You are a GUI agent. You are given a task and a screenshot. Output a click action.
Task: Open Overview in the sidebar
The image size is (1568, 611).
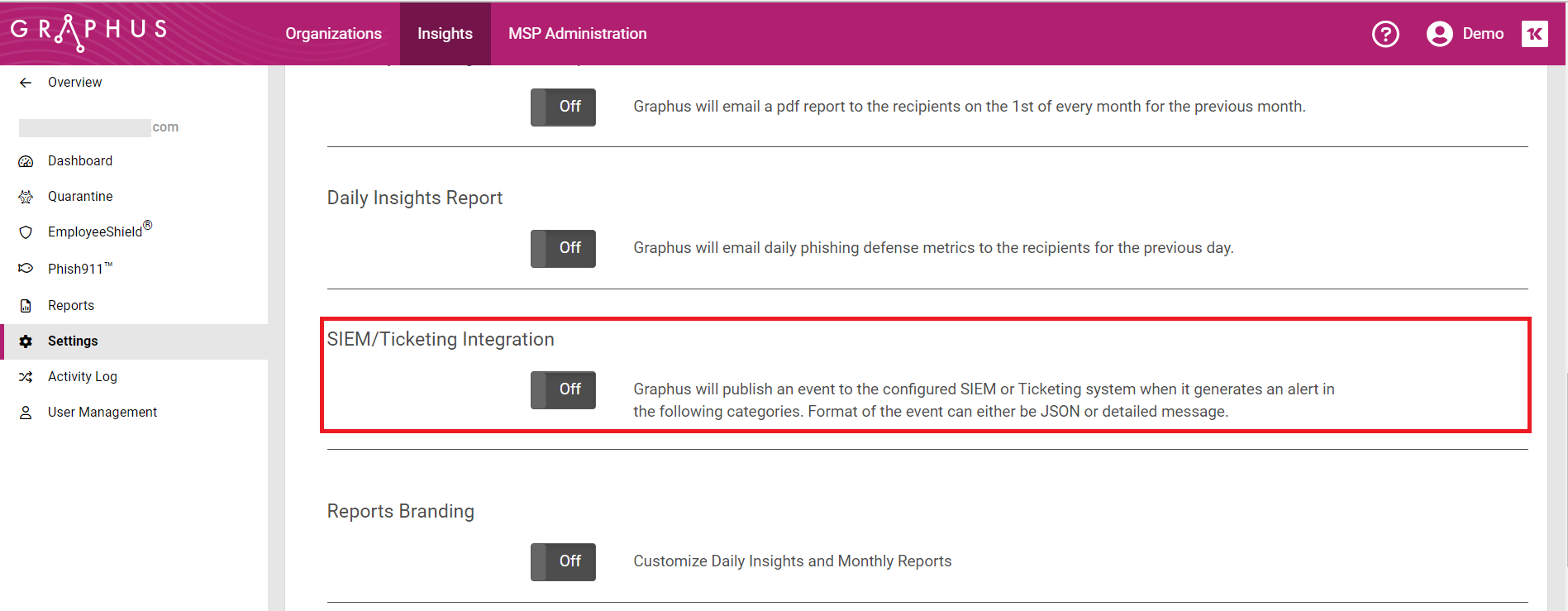(74, 83)
